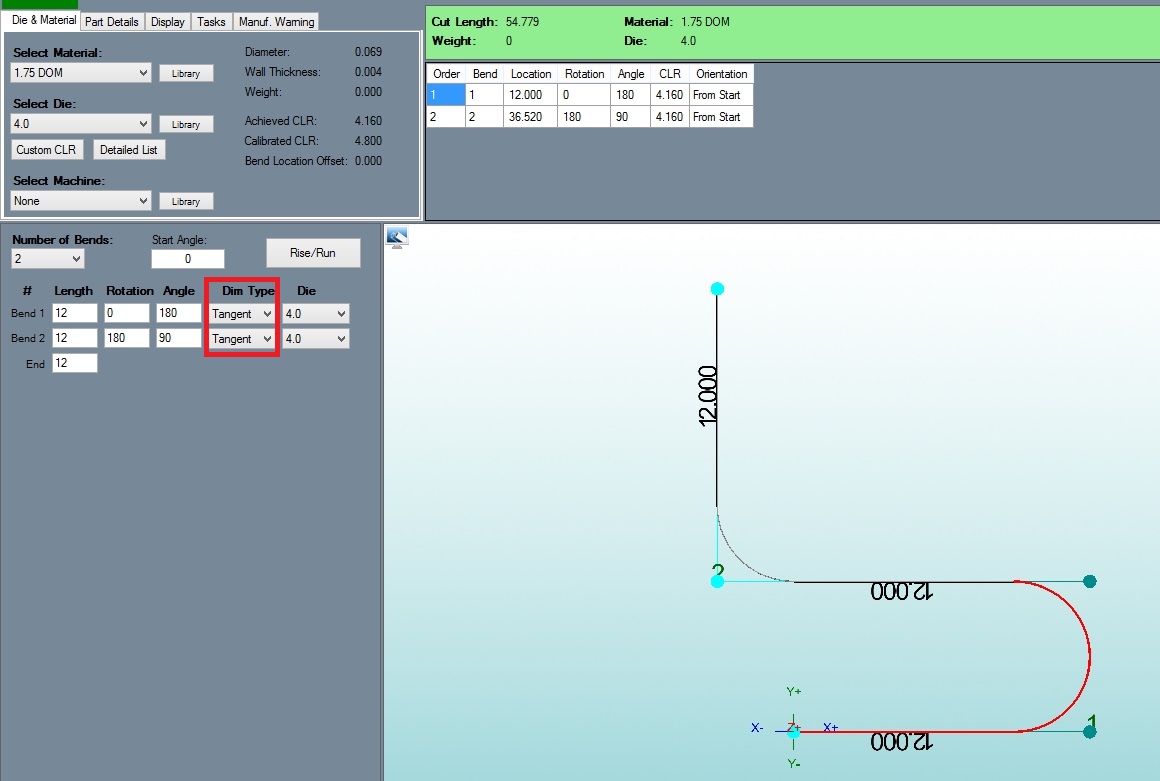Click the Bend 1 Rotation field
1160x781 pixels.
click(127, 313)
